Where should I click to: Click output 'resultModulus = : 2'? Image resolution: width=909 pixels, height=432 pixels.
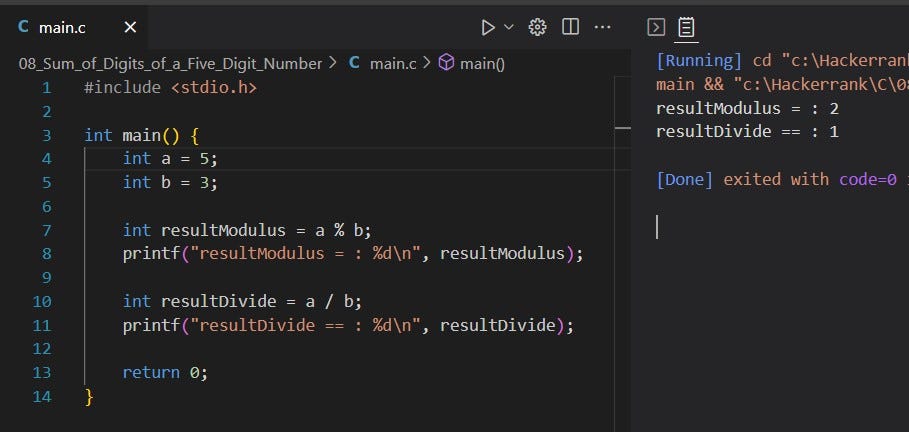(x=747, y=108)
